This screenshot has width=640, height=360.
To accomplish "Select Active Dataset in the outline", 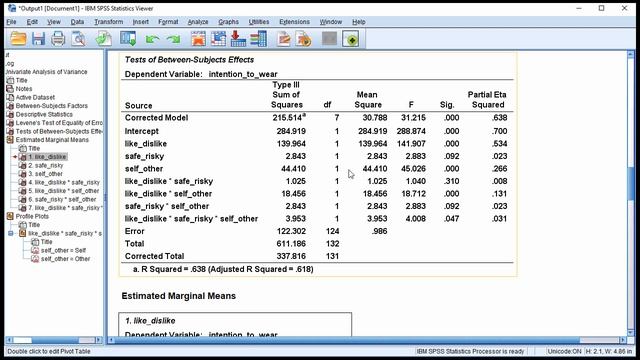I will [35, 97].
